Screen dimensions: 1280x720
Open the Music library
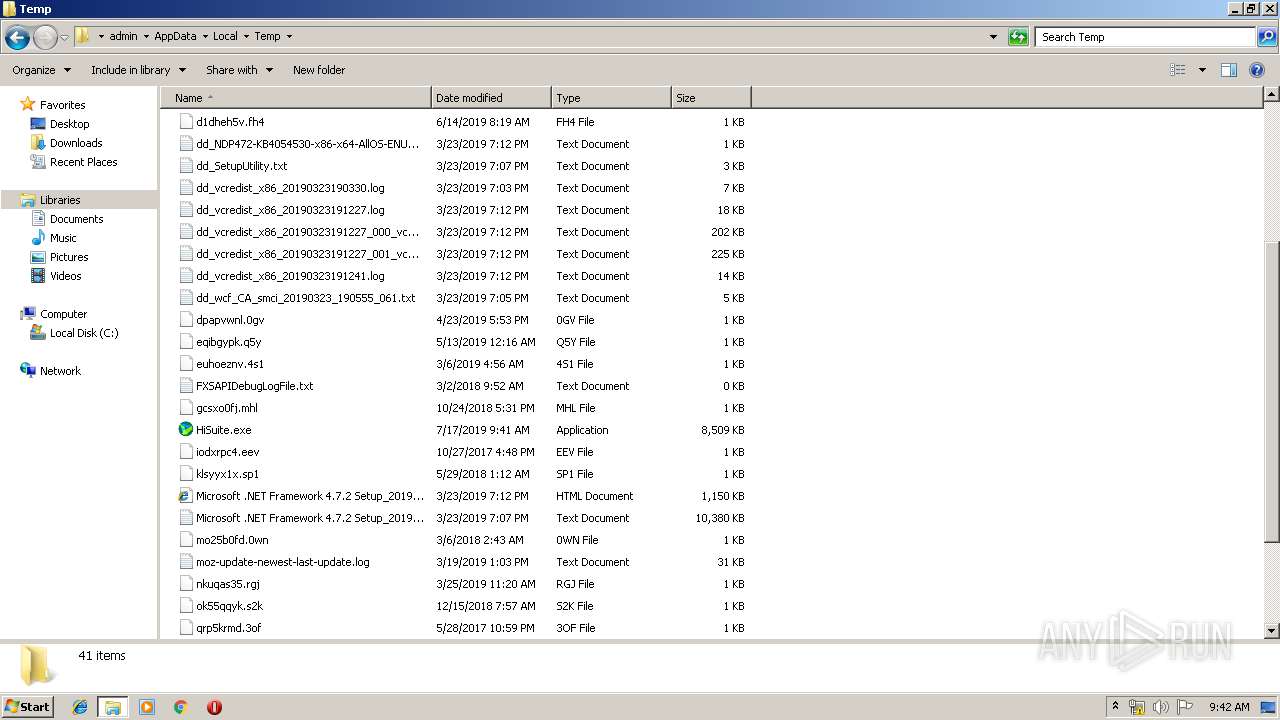63,238
